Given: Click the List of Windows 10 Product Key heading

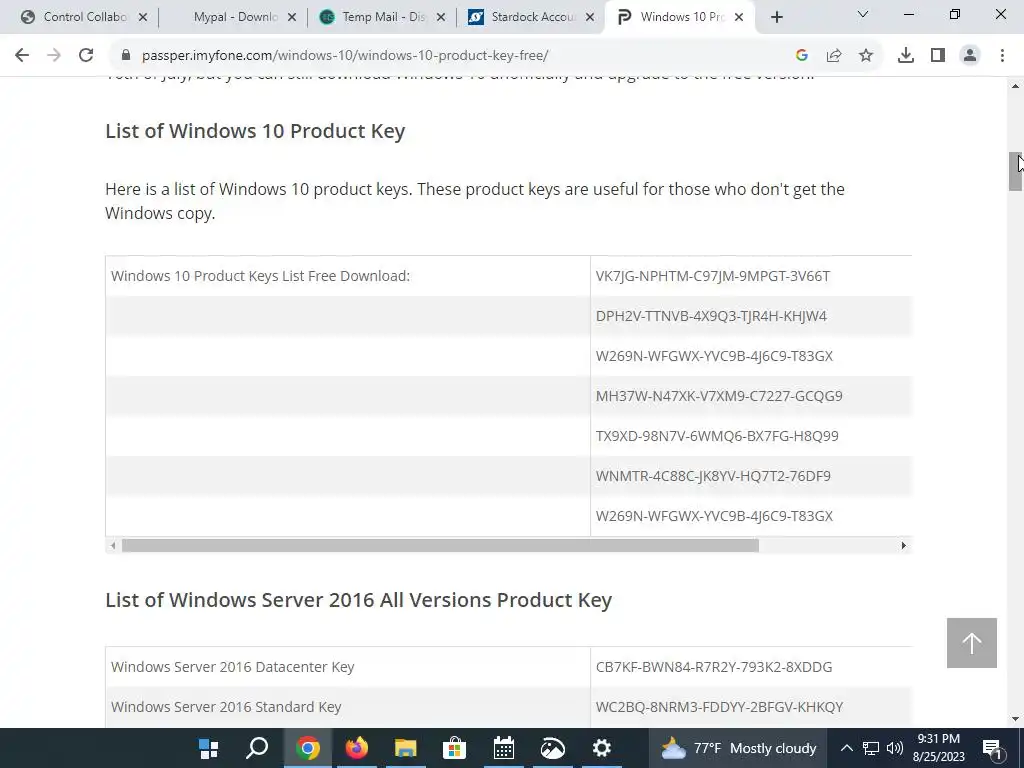Looking at the screenshot, I should 255,131.
